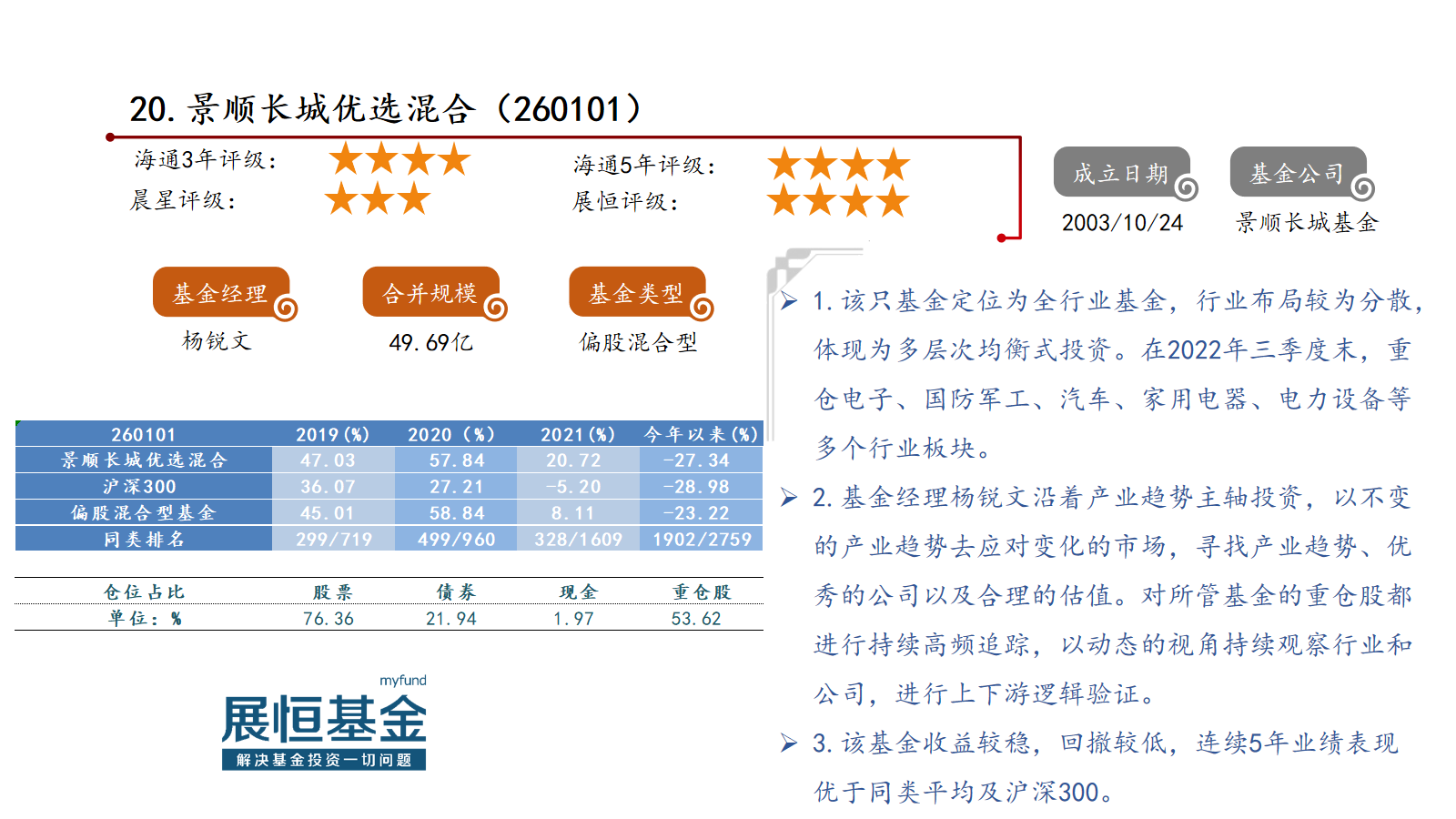
Task: Click the 重仓股 value 53.62
Action: [x=696, y=619]
